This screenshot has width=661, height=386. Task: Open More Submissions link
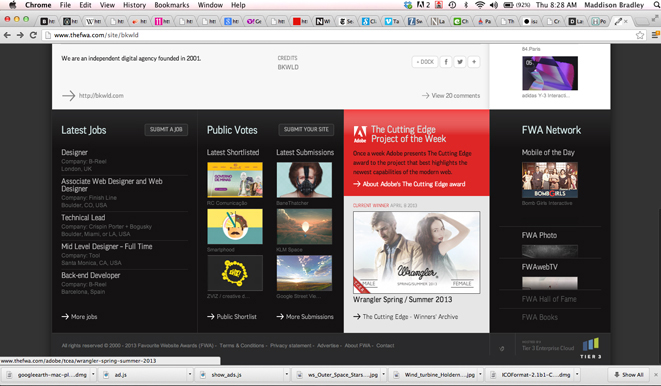point(305,316)
